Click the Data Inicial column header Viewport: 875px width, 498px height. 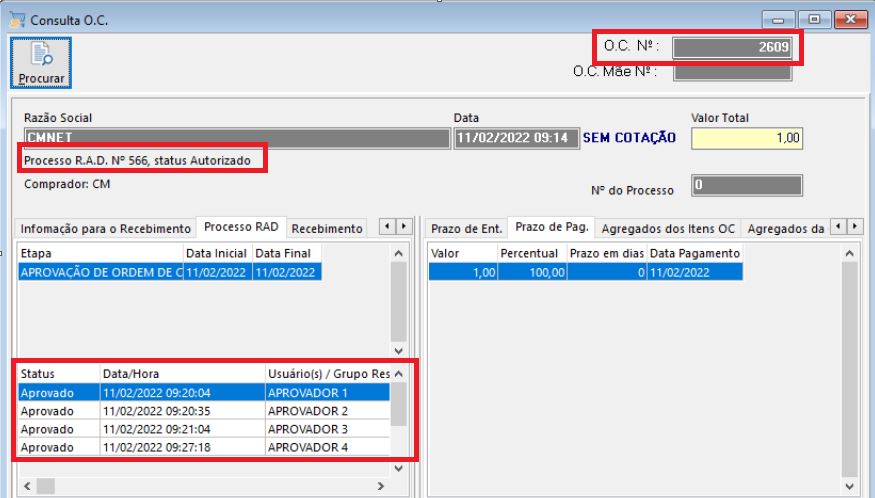pyautogui.click(x=218, y=253)
